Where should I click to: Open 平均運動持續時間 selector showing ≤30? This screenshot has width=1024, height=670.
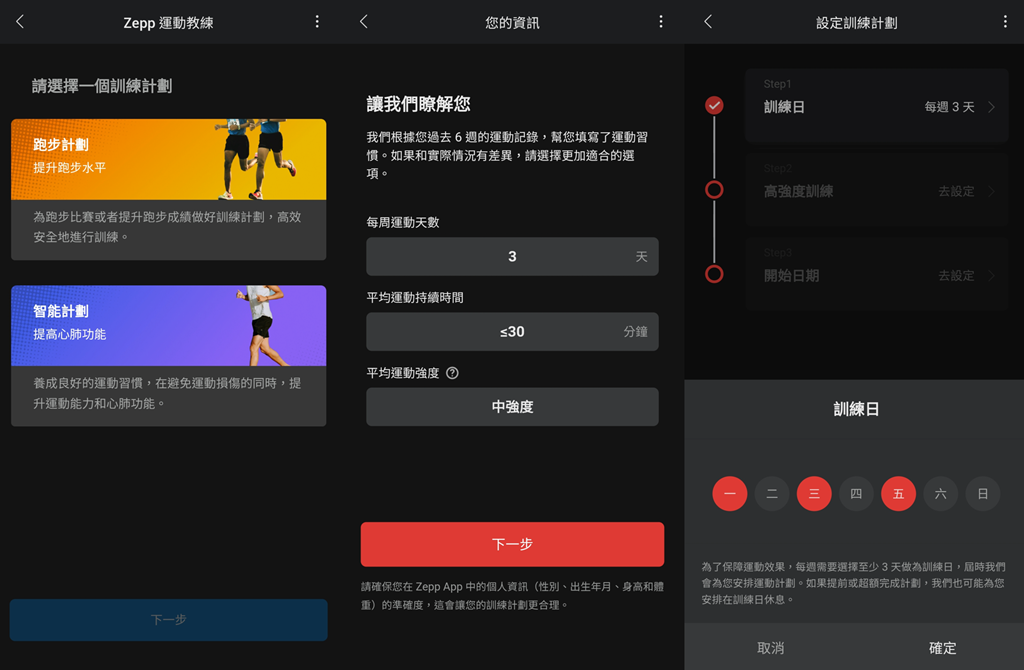click(x=512, y=332)
